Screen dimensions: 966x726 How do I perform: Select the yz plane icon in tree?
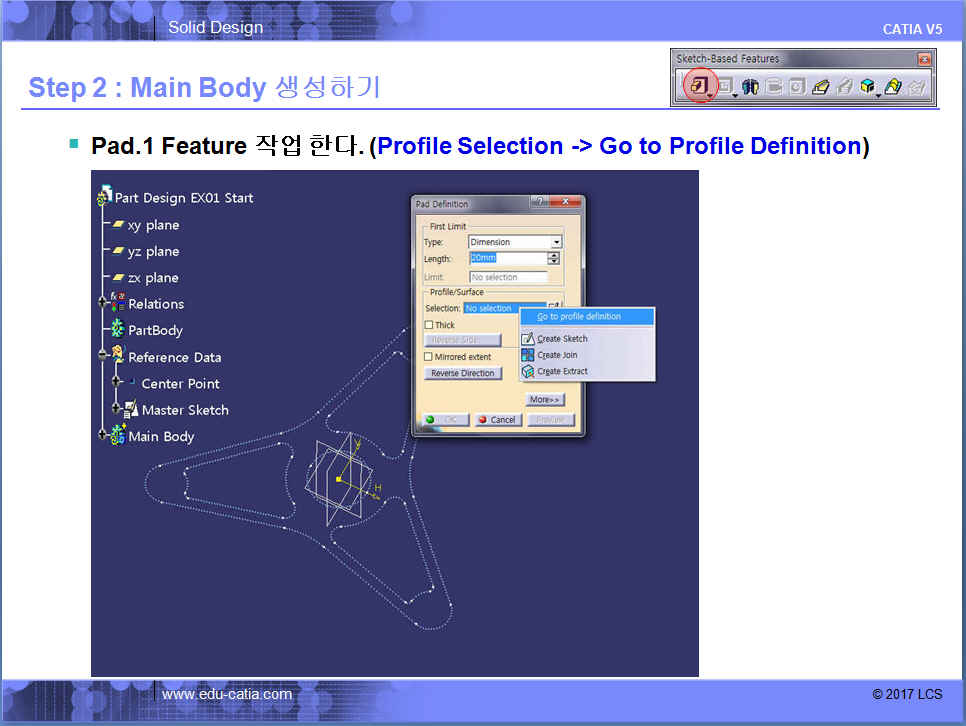coord(118,251)
